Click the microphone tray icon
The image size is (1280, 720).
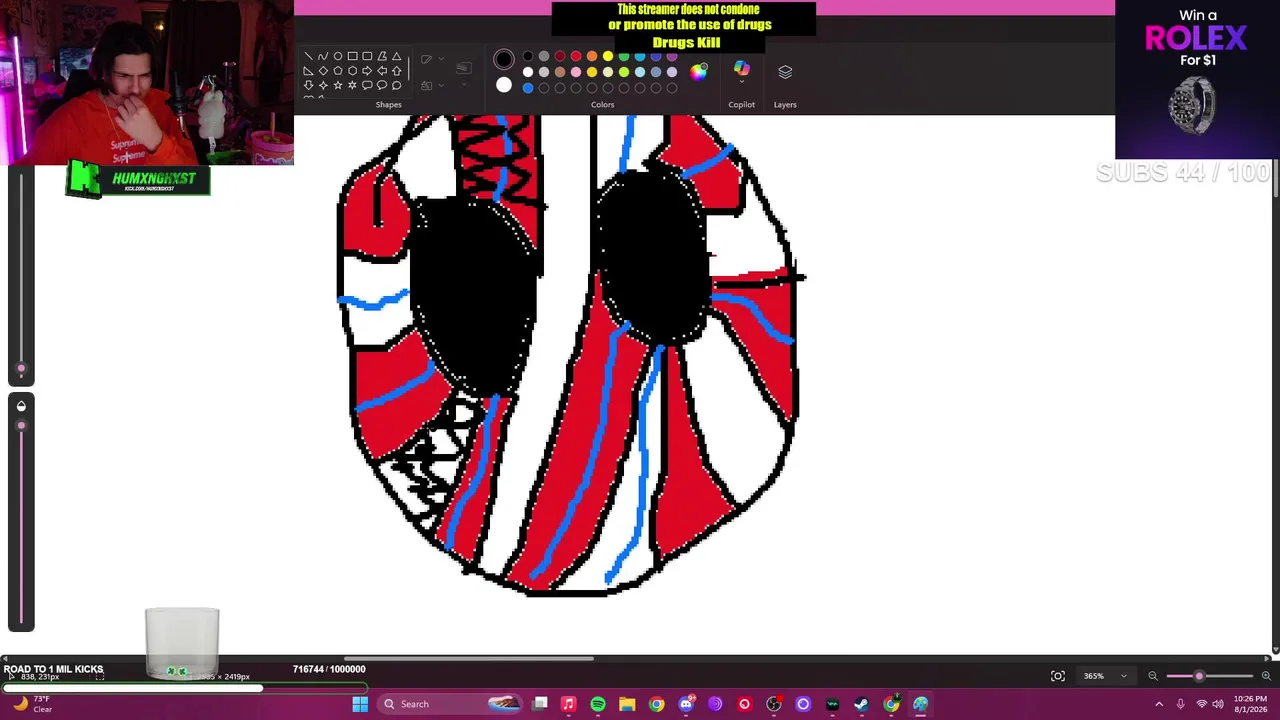pos(1180,704)
